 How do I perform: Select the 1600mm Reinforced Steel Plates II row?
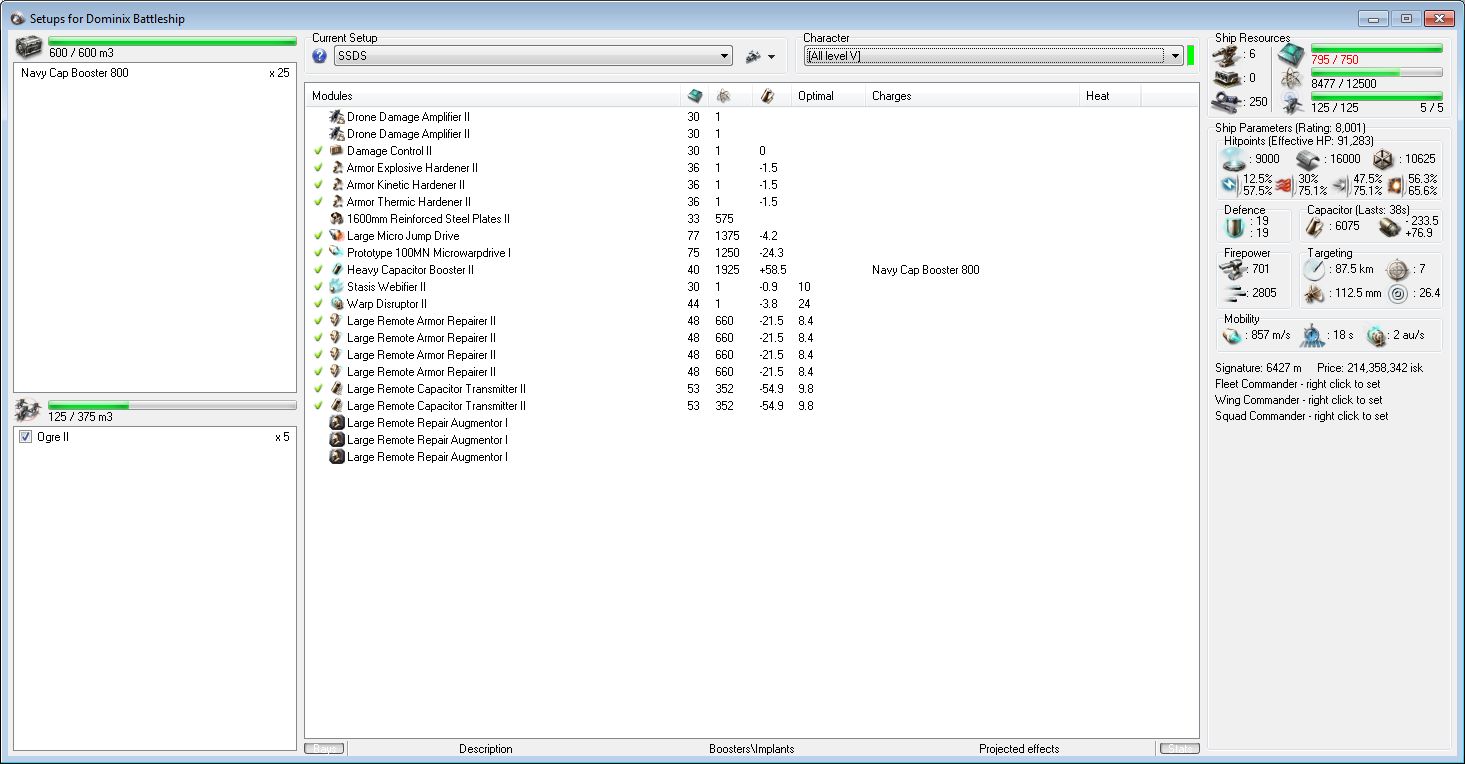(752, 219)
